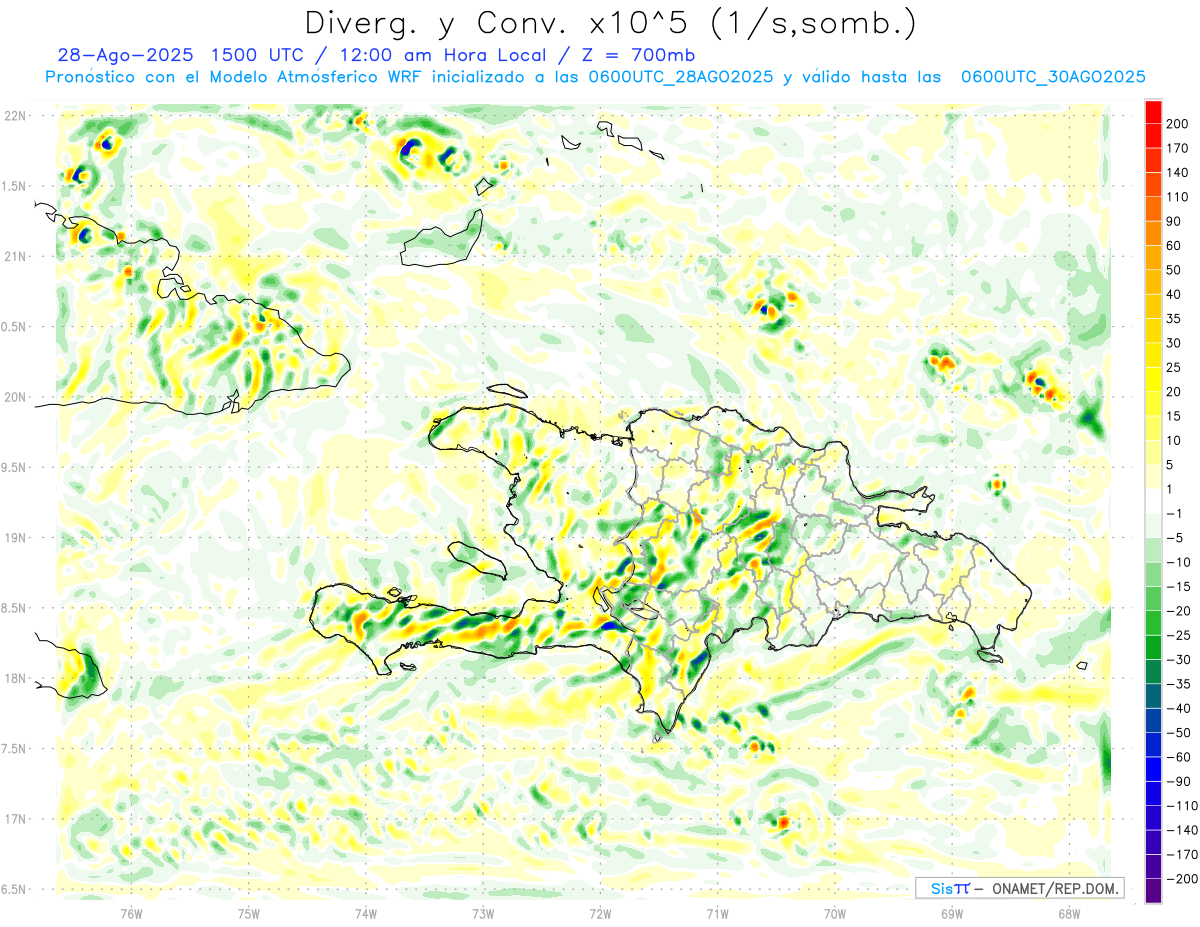Click the "72W" longitude label
Viewport: 1200px width, 927px height.
tap(600, 913)
